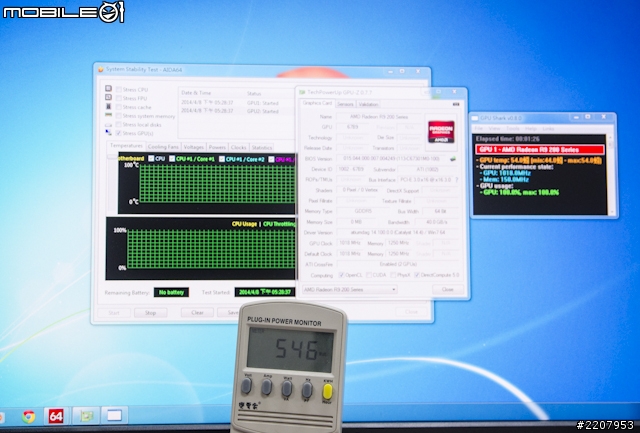
Task: Click the disk icon beside Stress local disks
Action: point(108,124)
